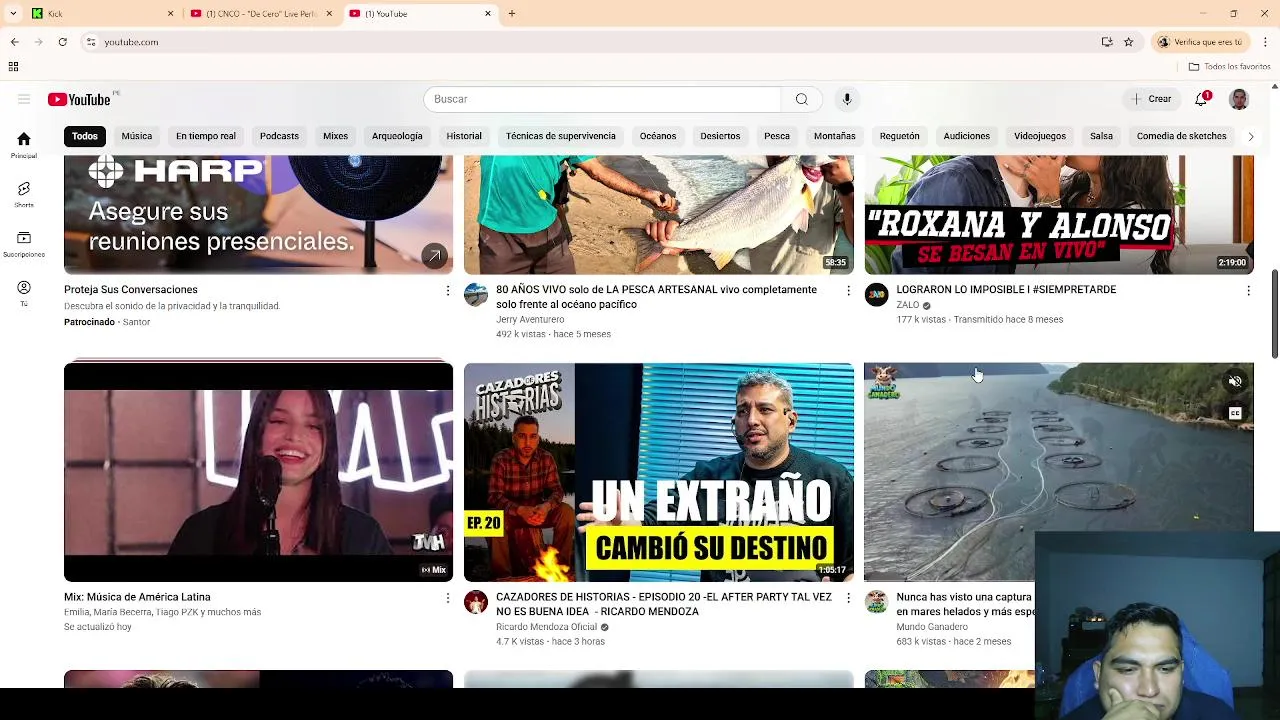1280x720 pixels.
Task: Open the pesca artesanal fish thumbnail
Action: [659, 214]
